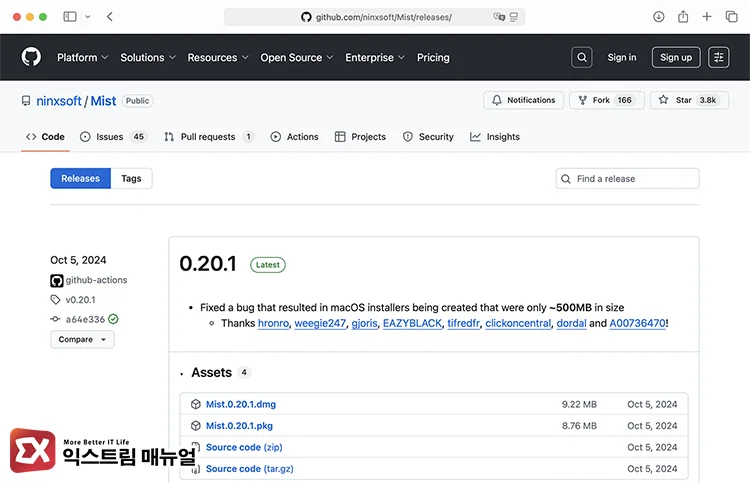The image size is (750, 483).
Task: Open the ninxsoft owner link
Action: [x=59, y=101]
